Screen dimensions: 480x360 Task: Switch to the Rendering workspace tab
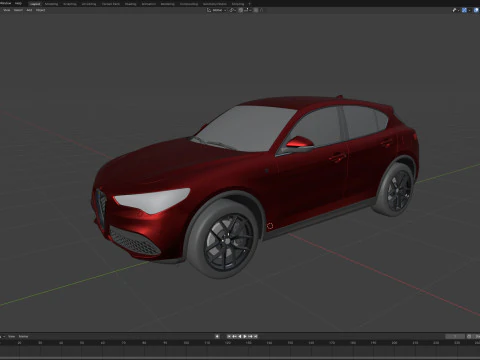(167, 4)
